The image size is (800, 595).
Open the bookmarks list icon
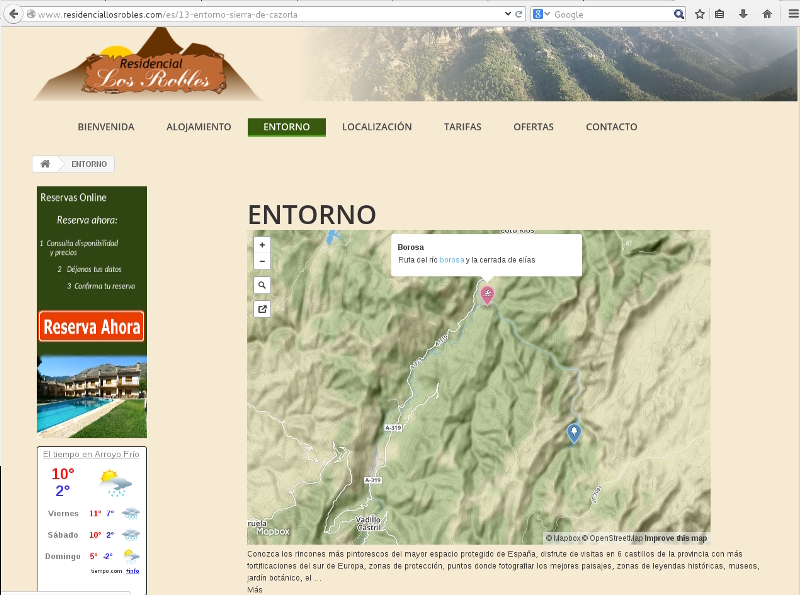click(x=719, y=14)
